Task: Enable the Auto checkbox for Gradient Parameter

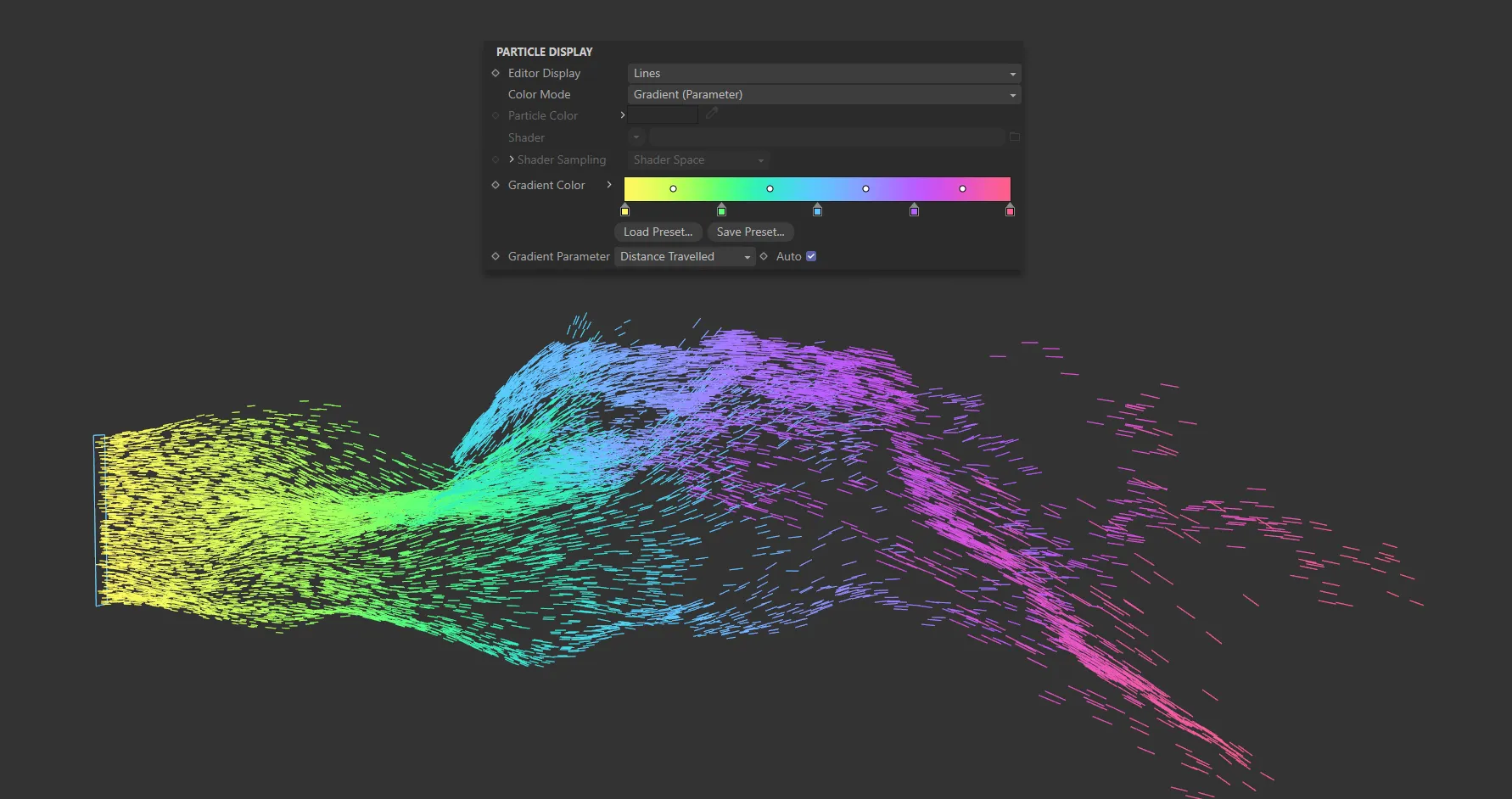Action: 810,255
